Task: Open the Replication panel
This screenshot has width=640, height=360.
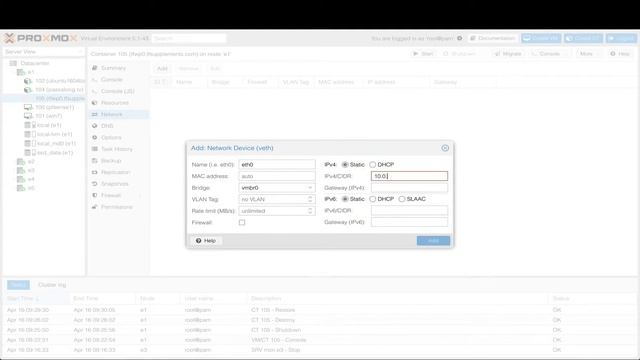Action: (118, 172)
